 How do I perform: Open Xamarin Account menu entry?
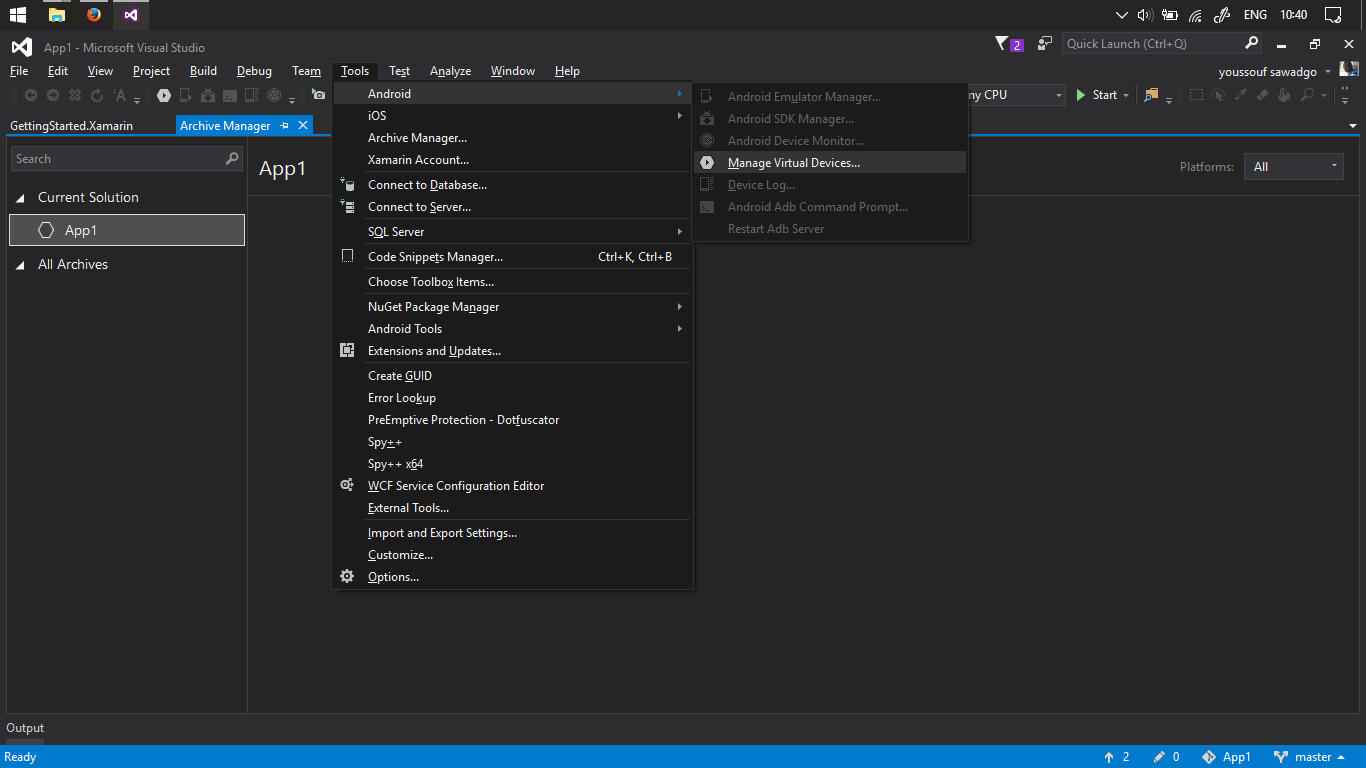[513, 160]
